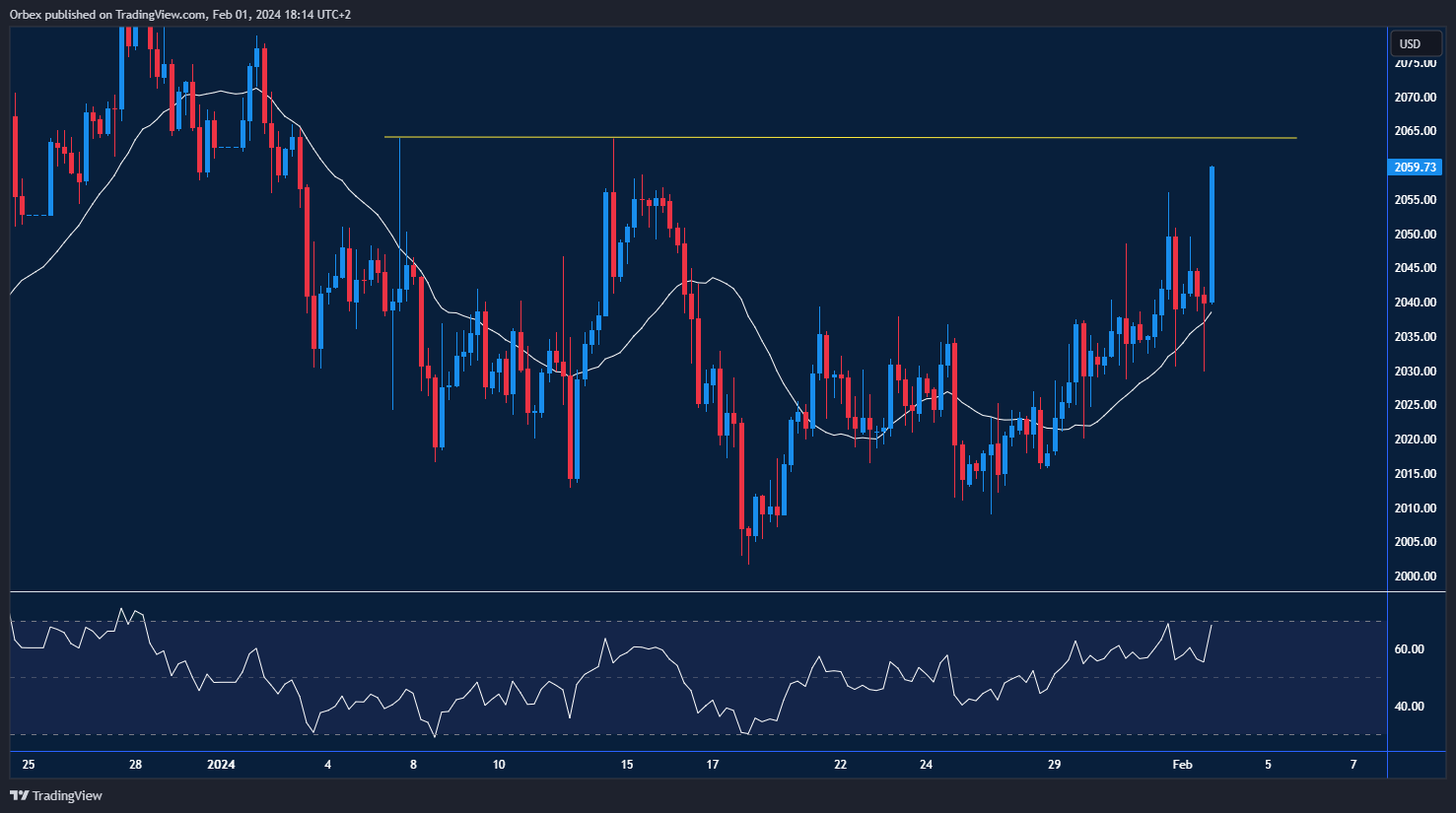The width and height of the screenshot is (1456, 813).
Task: Click the 60.00 RSI scale label
Action: coord(1410,649)
